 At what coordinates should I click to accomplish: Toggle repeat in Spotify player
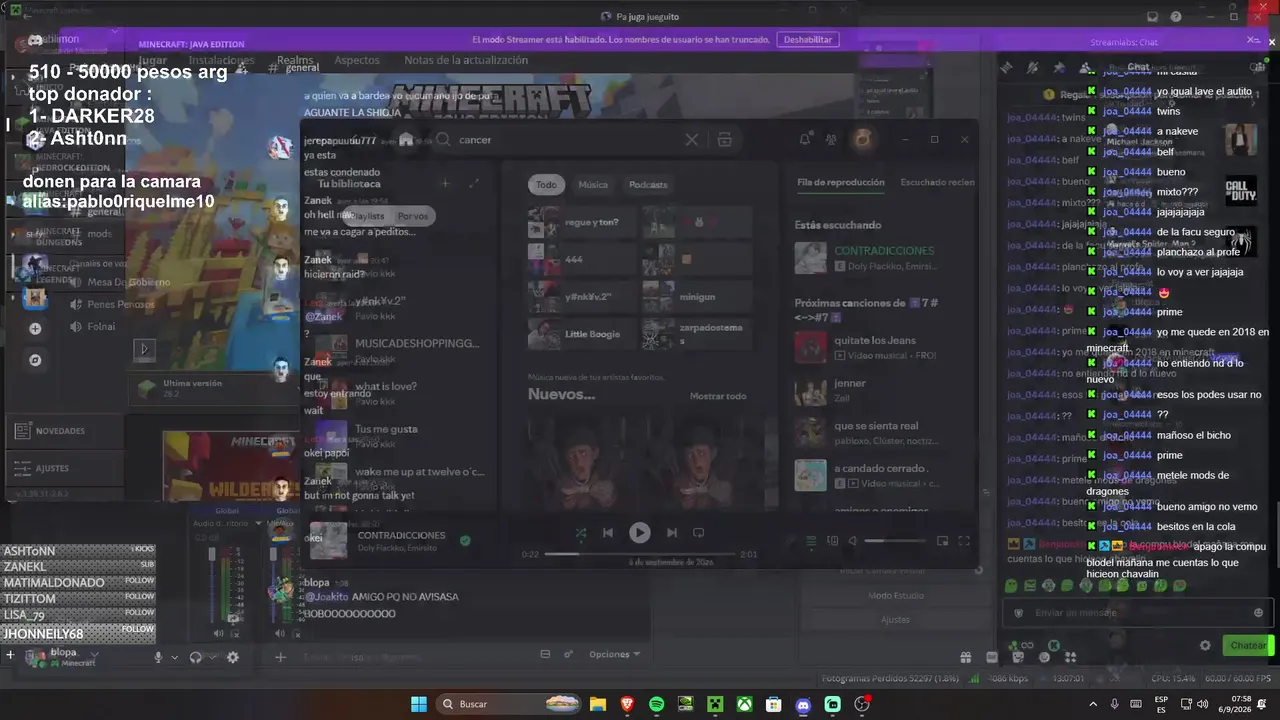coord(699,533)
